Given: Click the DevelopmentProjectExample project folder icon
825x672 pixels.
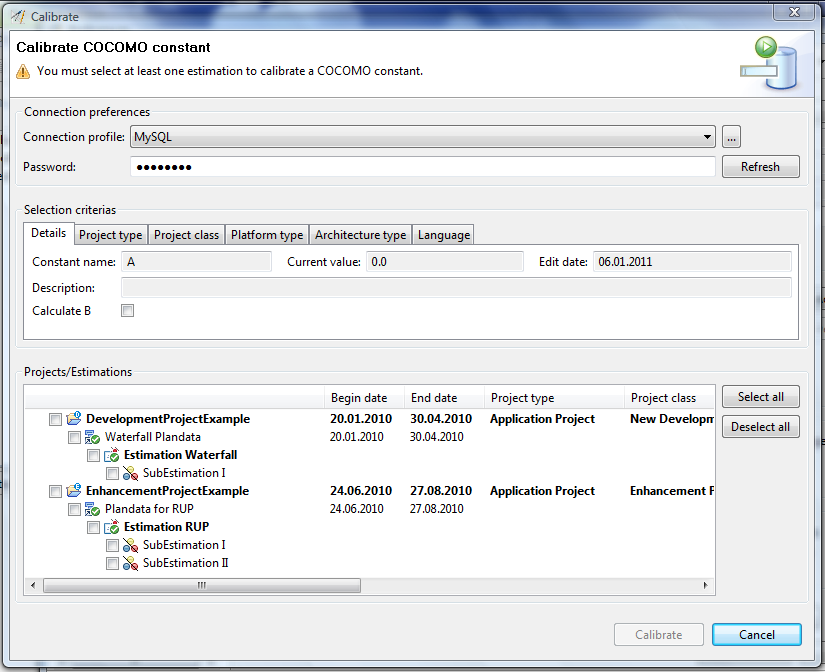Looking at the screenshot, I should [74, 418].
